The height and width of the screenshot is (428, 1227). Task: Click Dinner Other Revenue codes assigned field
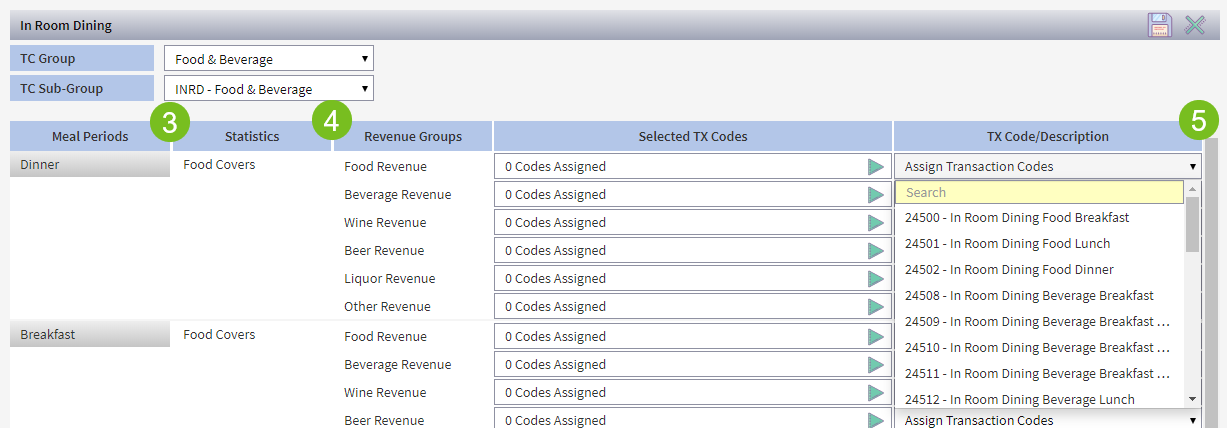(x=680, y=307)
